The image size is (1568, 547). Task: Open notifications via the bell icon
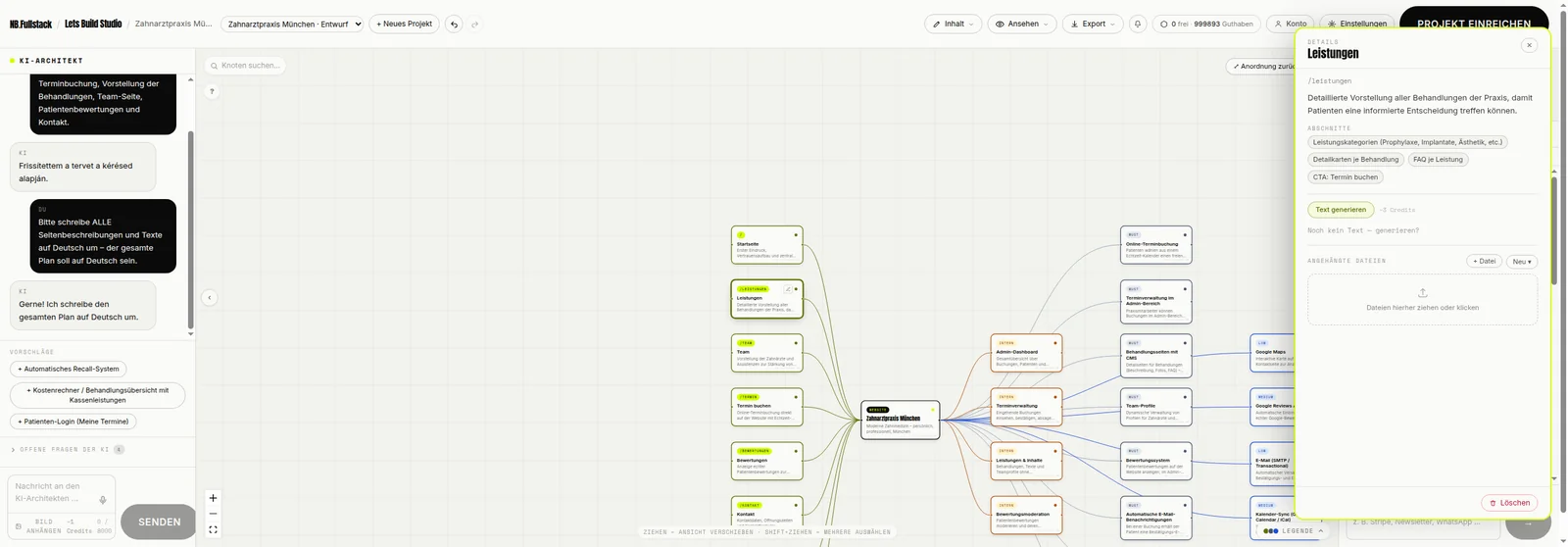pos(1137,24)
